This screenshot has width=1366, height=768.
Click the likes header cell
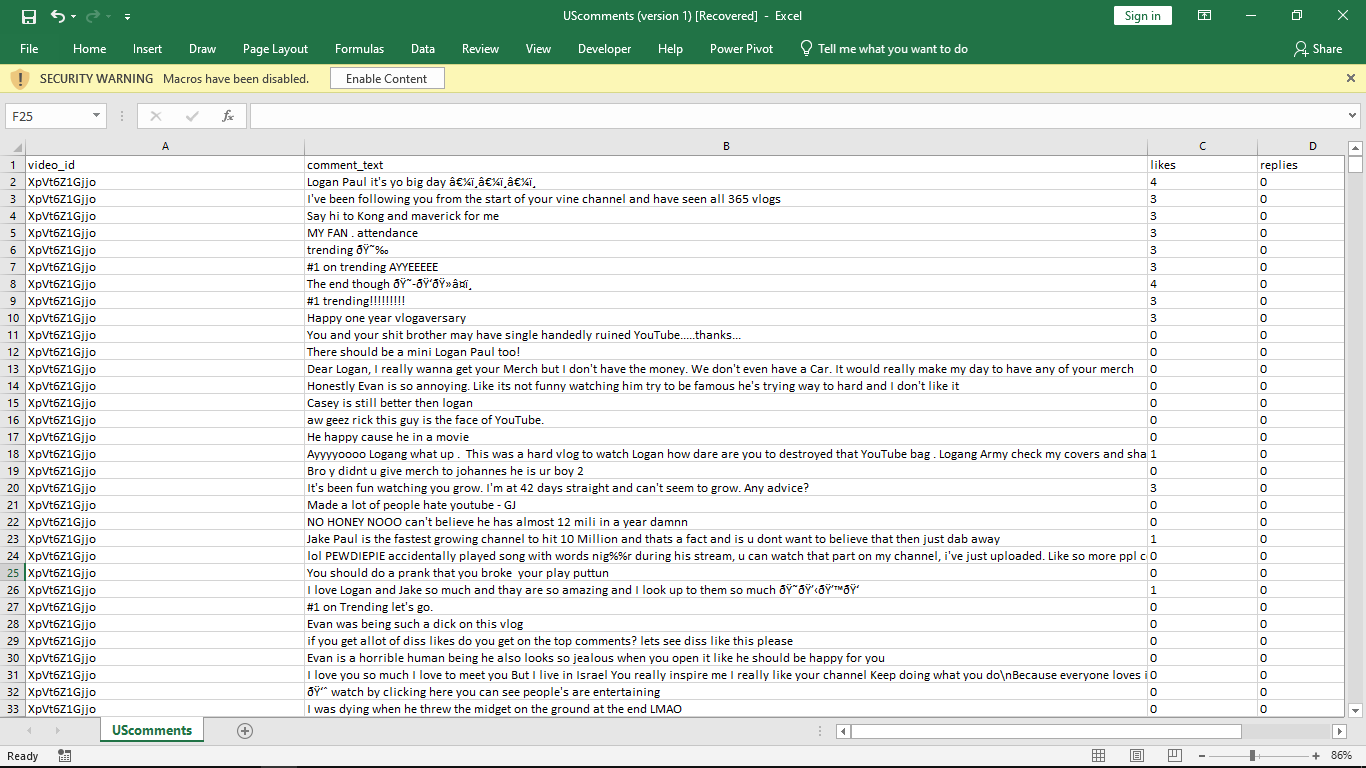pos(1203,165)
